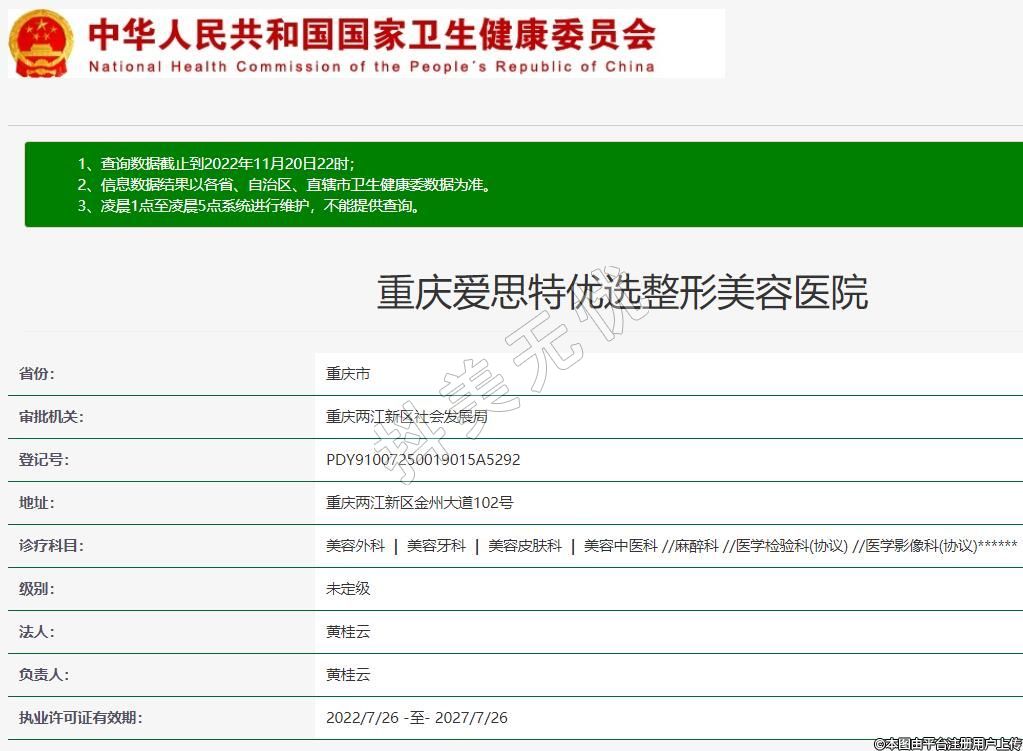This screenshot has height=751, width=1023.
Task: Click the hospital name heading 重庆爱思特优选整形美容医院
Action: 621,292
